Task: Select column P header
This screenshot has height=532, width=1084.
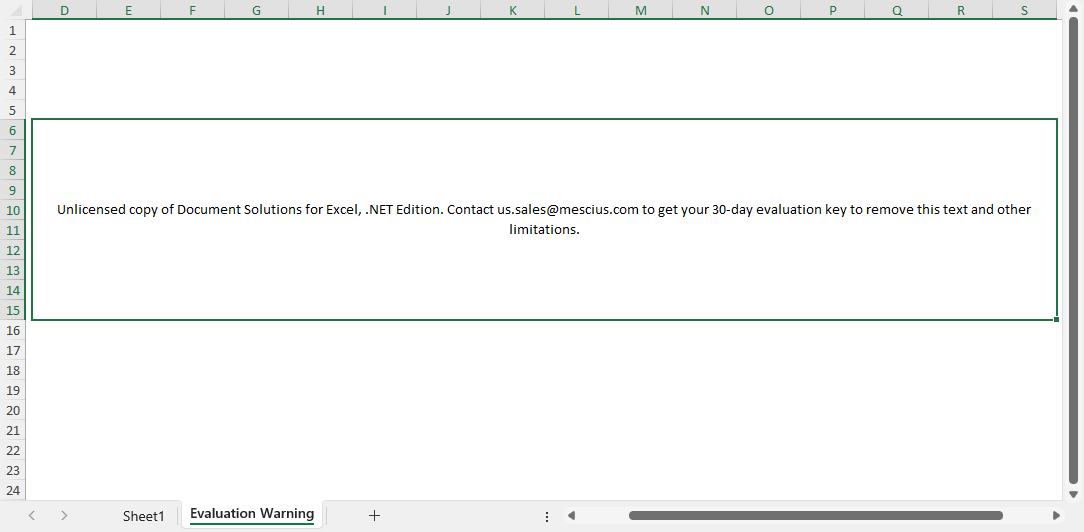Action: pos(833,10)
